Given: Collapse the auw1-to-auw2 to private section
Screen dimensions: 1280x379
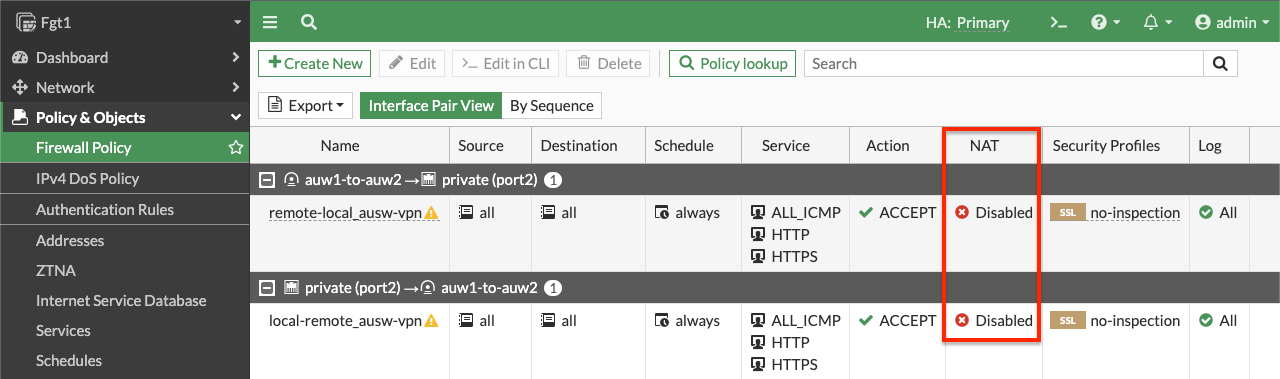Looking at the screenshot, I should pos(266,181).
